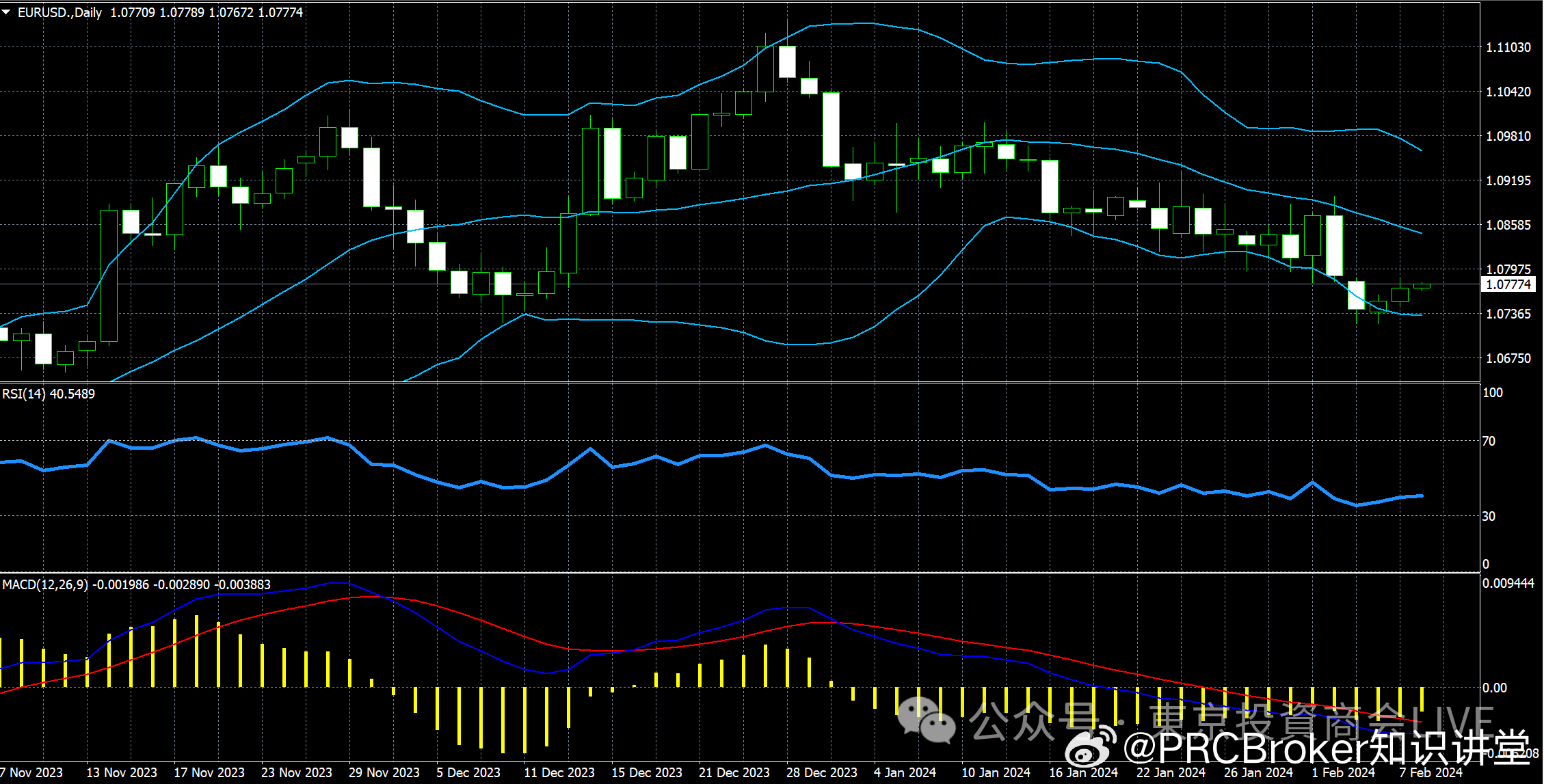Click price scale value 1.10420
The height and width of the screenshot is (784, 1544).
(x=1508, y=92)
